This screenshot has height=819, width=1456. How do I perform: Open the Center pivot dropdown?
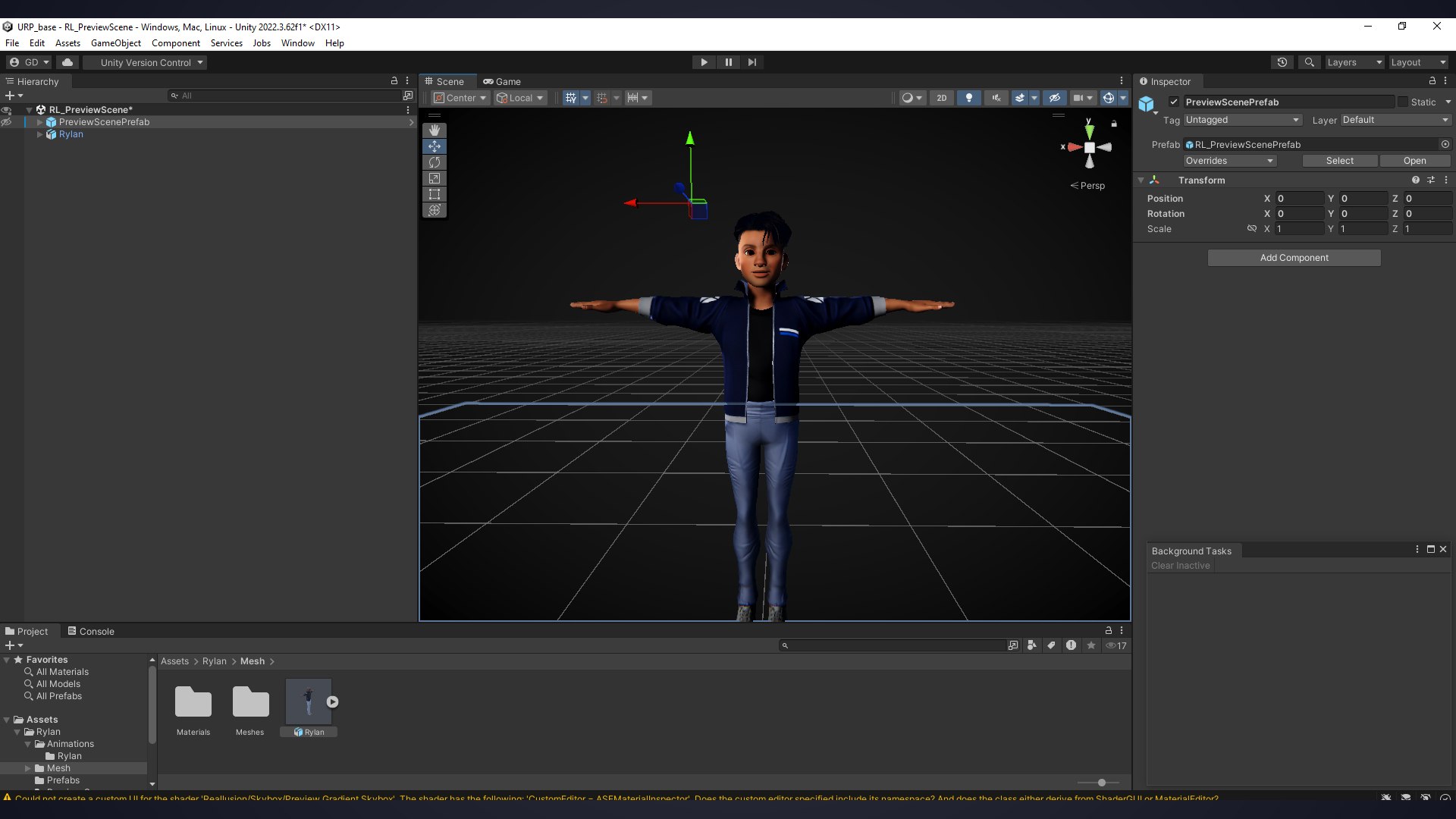pyautogui.click(x=460, y=98)
